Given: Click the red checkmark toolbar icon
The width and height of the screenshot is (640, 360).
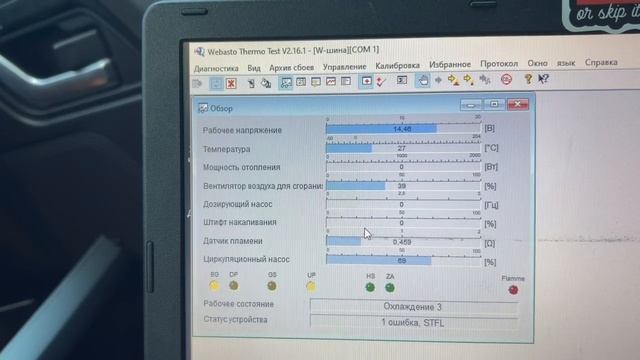Looking at the screenshot, I should (x=381, y=81).
